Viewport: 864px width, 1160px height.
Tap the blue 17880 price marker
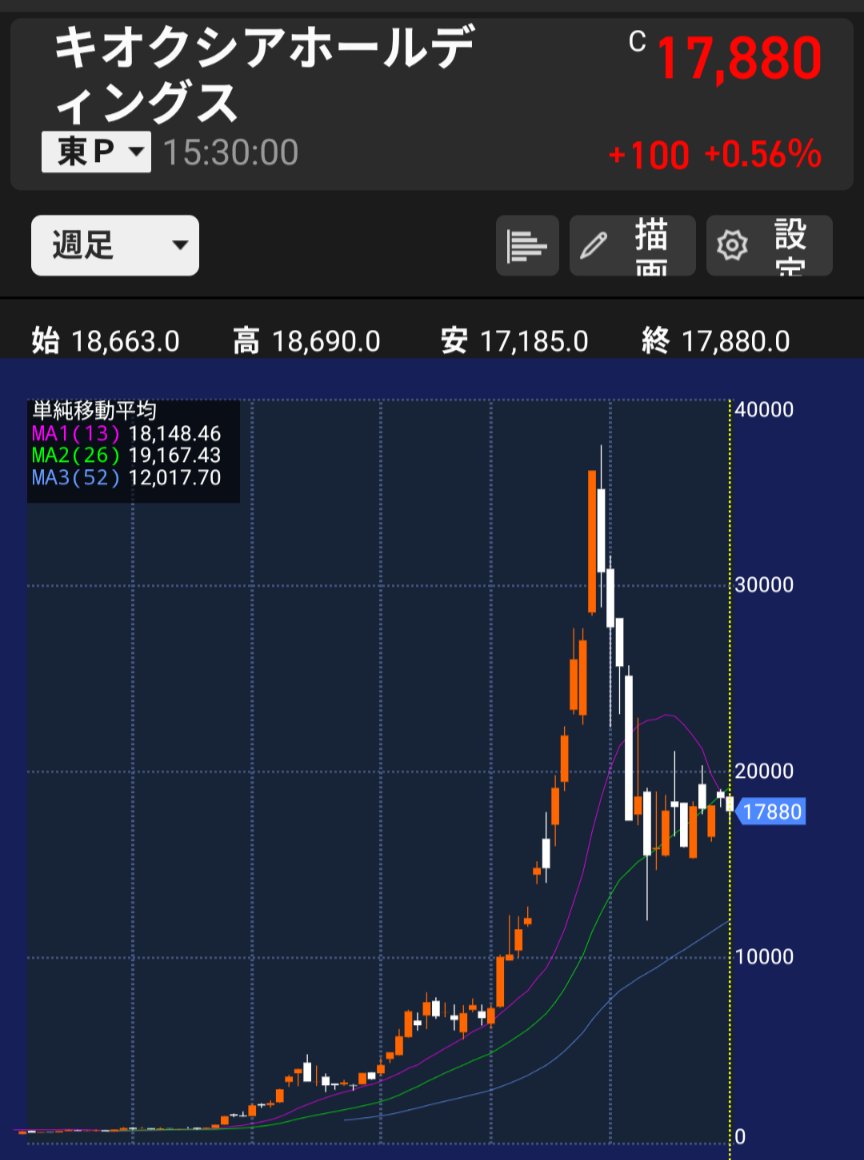(769, 812)
